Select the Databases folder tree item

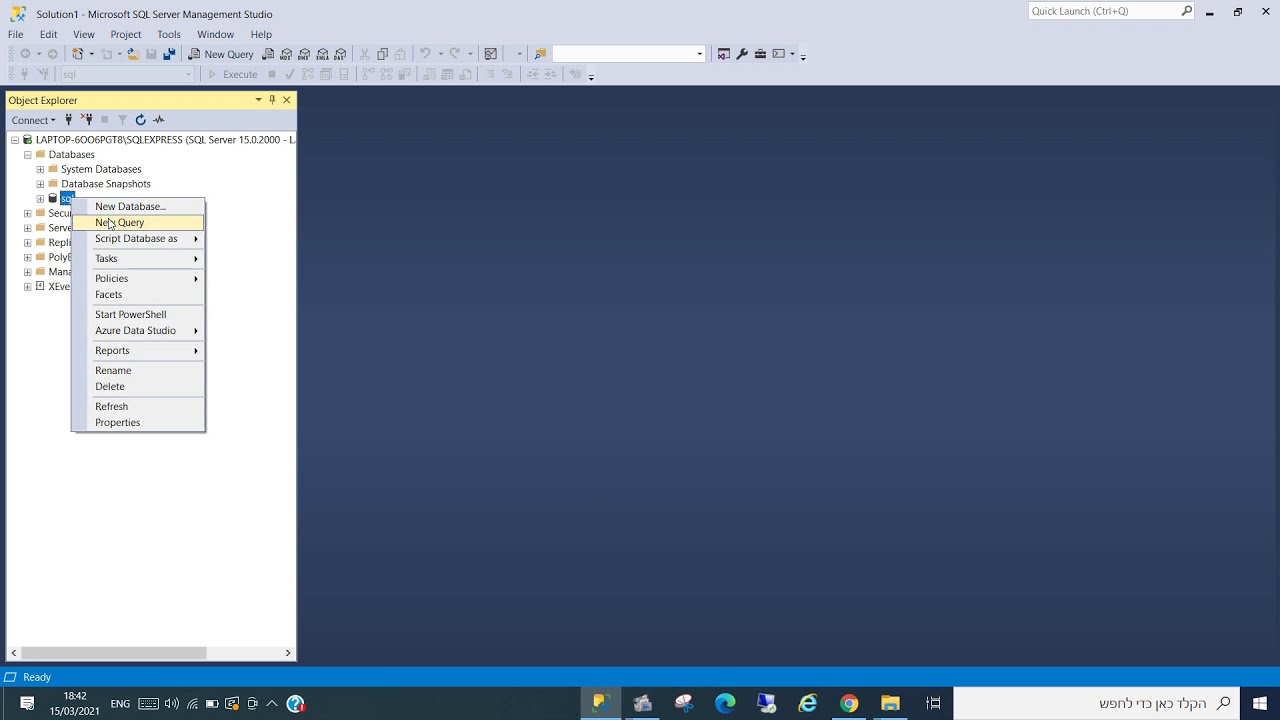point(71,155)
